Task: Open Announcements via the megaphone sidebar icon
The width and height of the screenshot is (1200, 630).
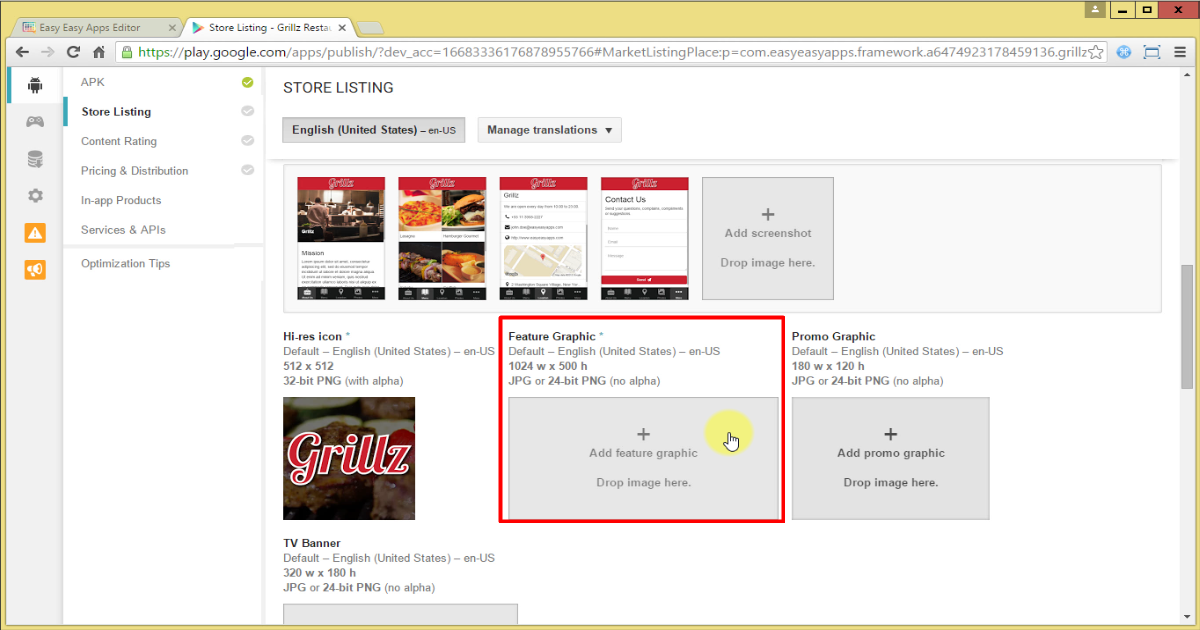Action: [x=34, y=268]
